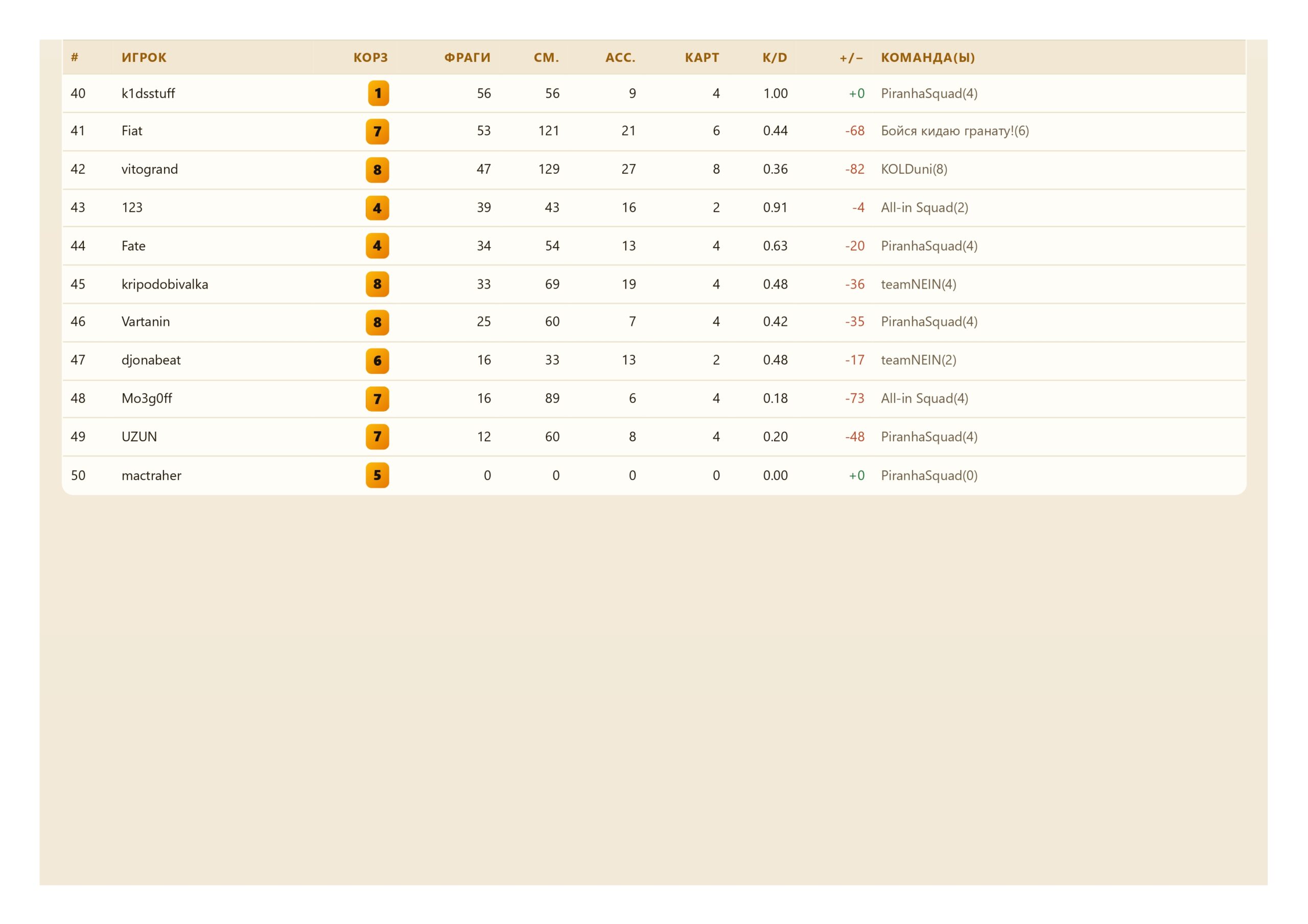Screen dimensions: 1308x924
Task: Click basket badge 7 in Fiat's row
Action: point(377,132)
